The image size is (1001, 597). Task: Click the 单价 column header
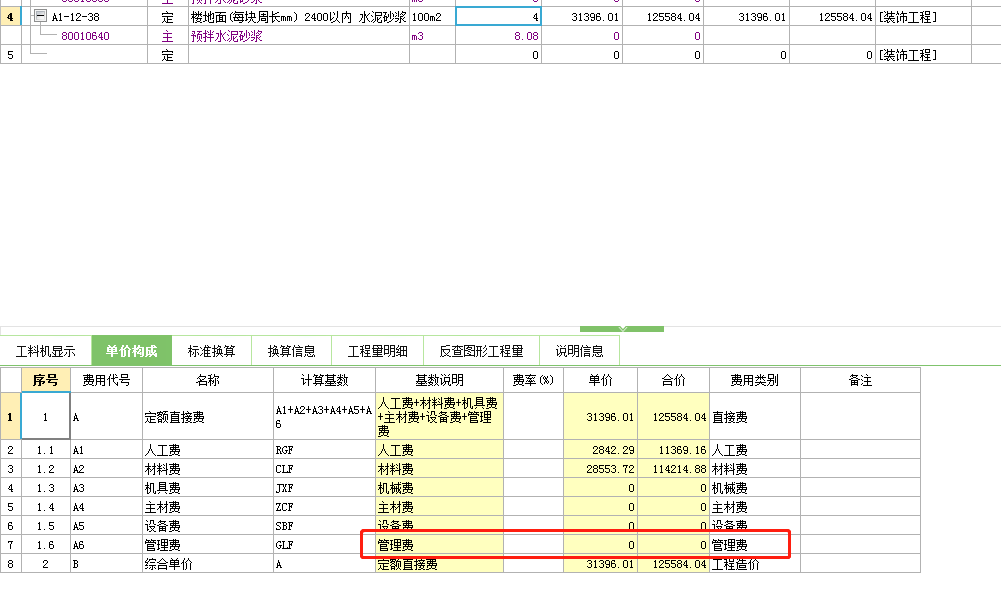pyautogui.click(x=600, y=380)
